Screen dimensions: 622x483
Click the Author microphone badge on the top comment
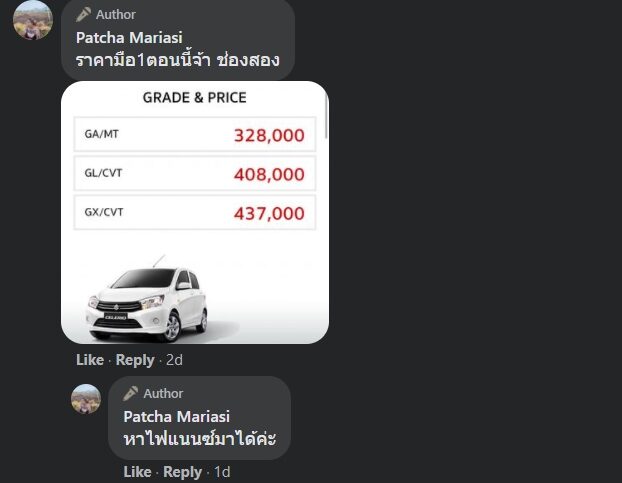coord(83,15)
